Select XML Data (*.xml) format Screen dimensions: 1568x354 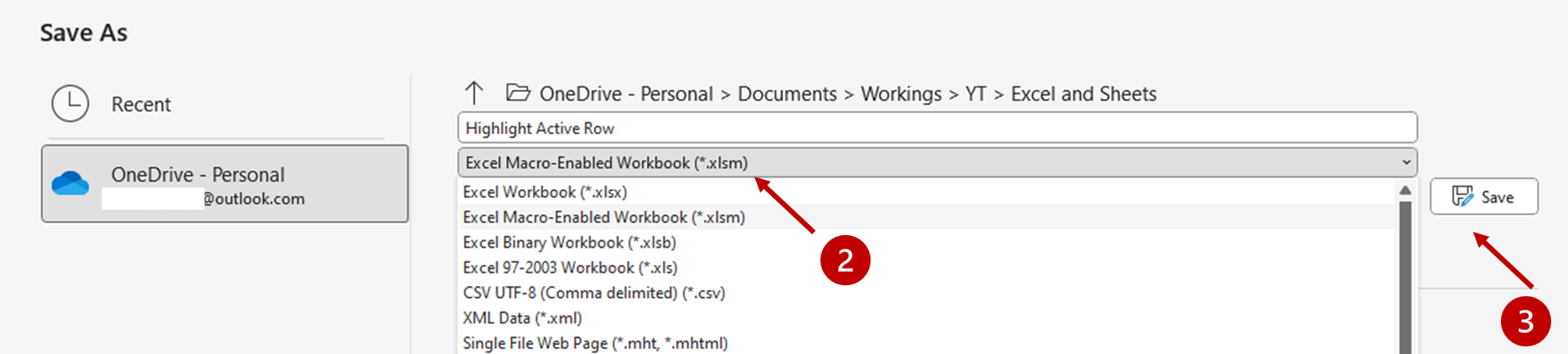tap(522, 318)
